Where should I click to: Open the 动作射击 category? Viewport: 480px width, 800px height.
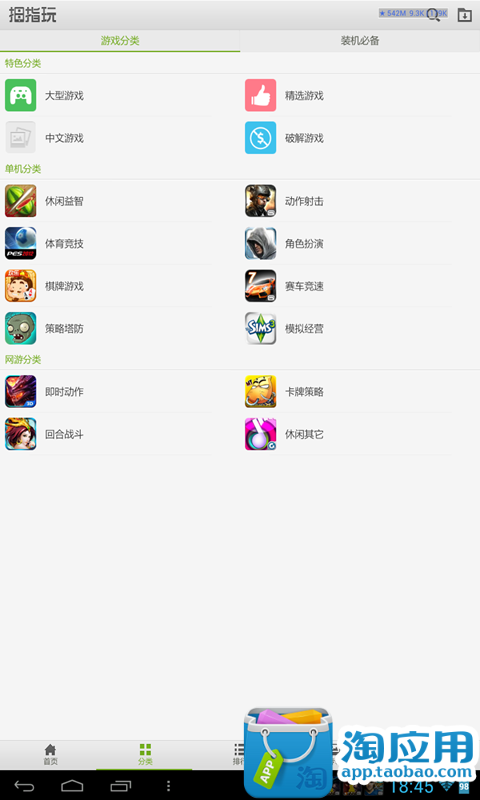pos(348,201)
